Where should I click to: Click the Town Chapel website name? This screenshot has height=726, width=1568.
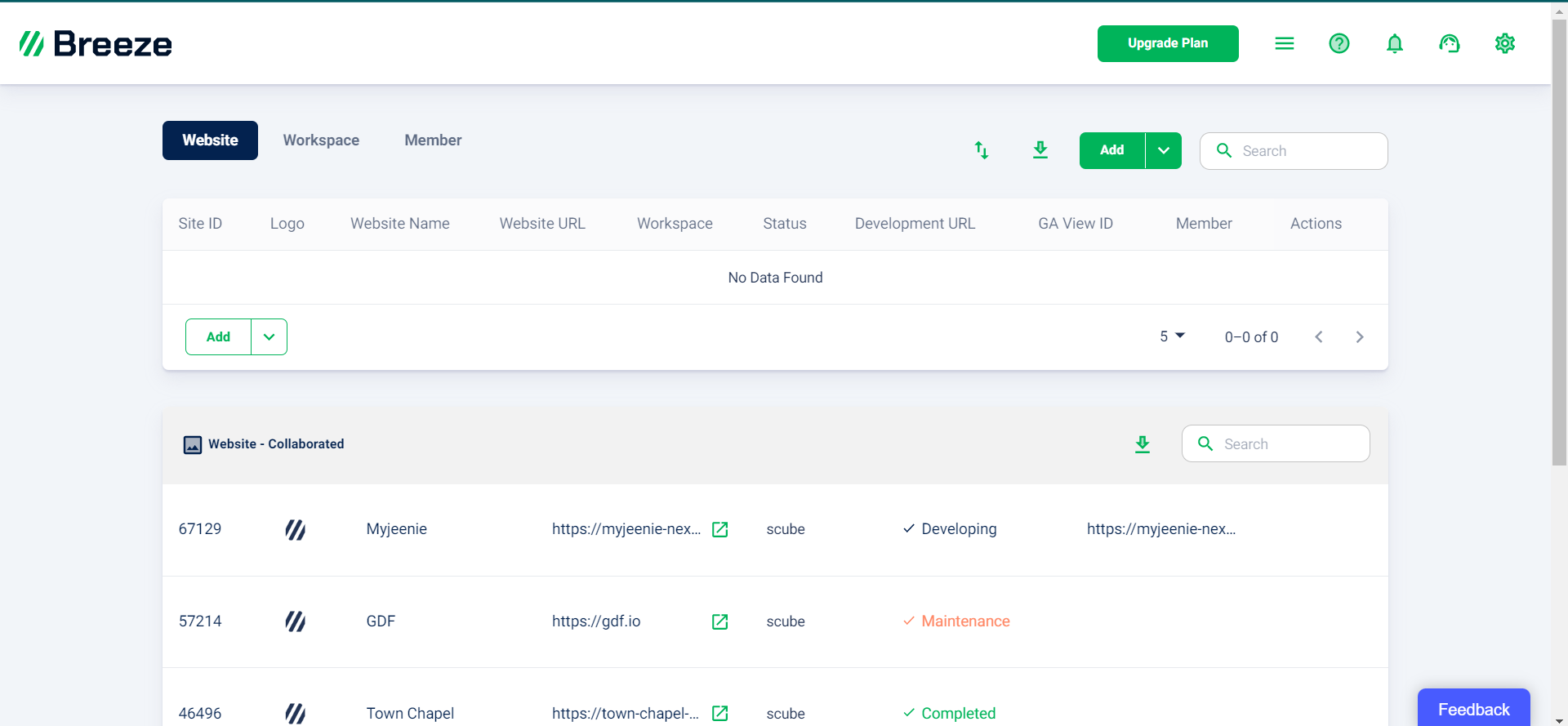(410, 714)
